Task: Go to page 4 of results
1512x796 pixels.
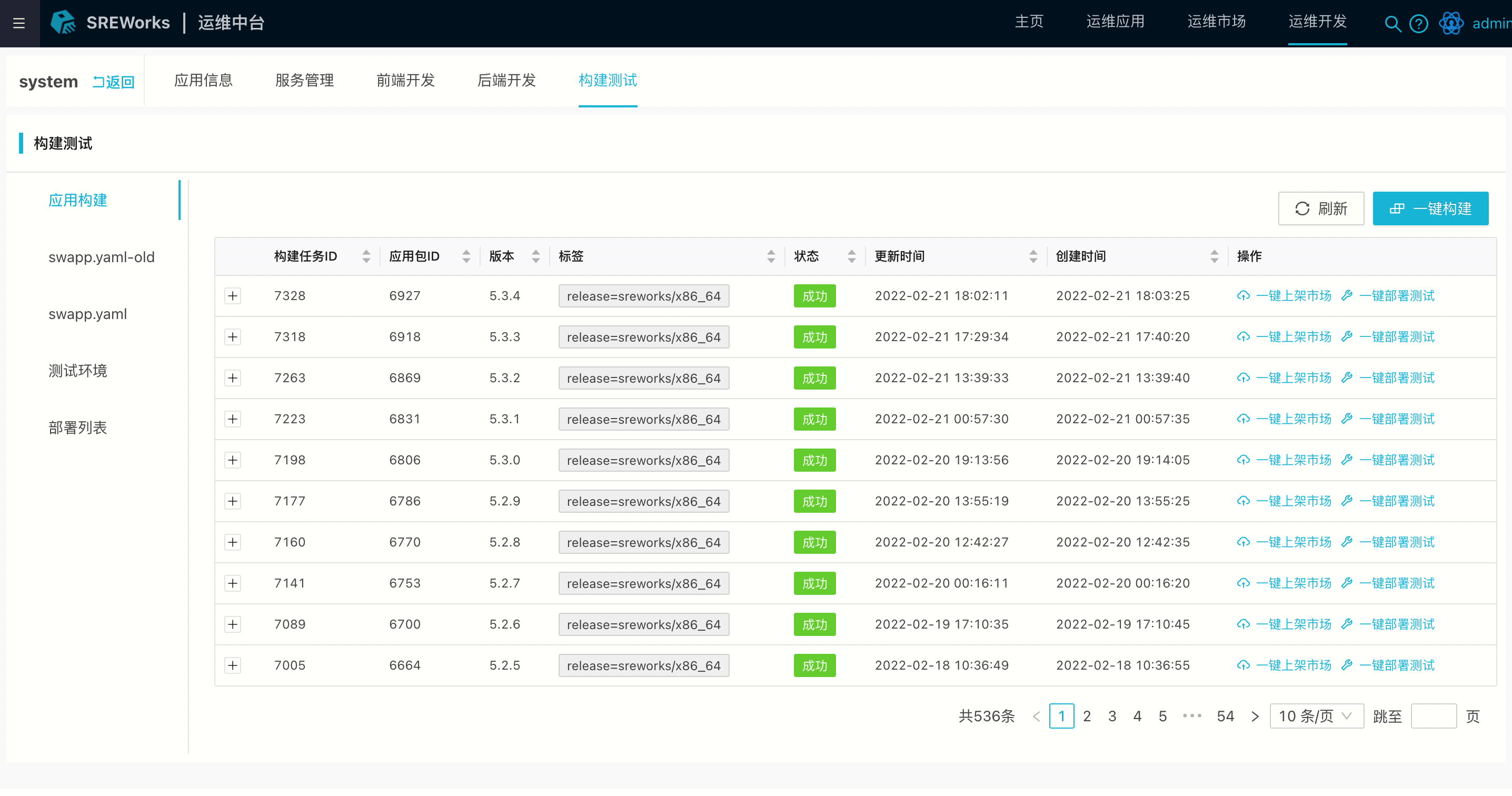Action: tap(1137, 716)
